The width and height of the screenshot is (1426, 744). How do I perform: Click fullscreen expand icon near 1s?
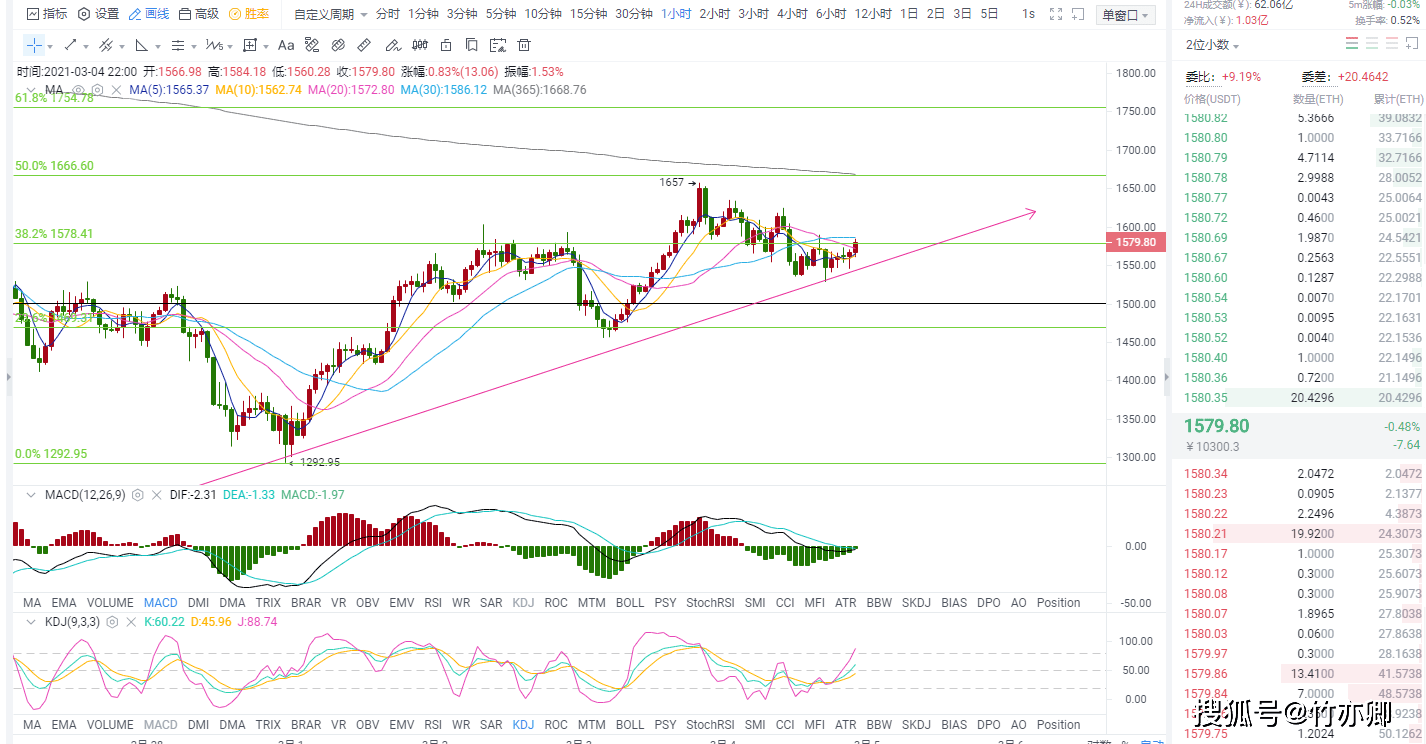[x=1056, y=14]
